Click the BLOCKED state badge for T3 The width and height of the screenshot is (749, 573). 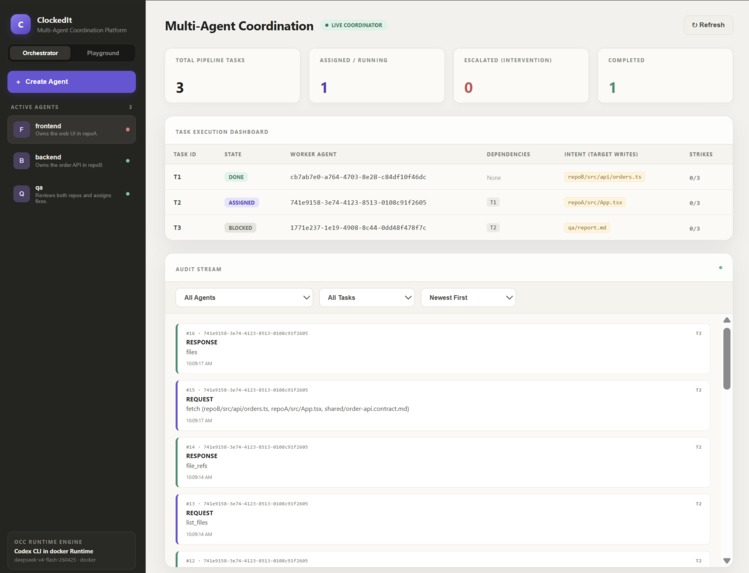click(x=240, y=228)
